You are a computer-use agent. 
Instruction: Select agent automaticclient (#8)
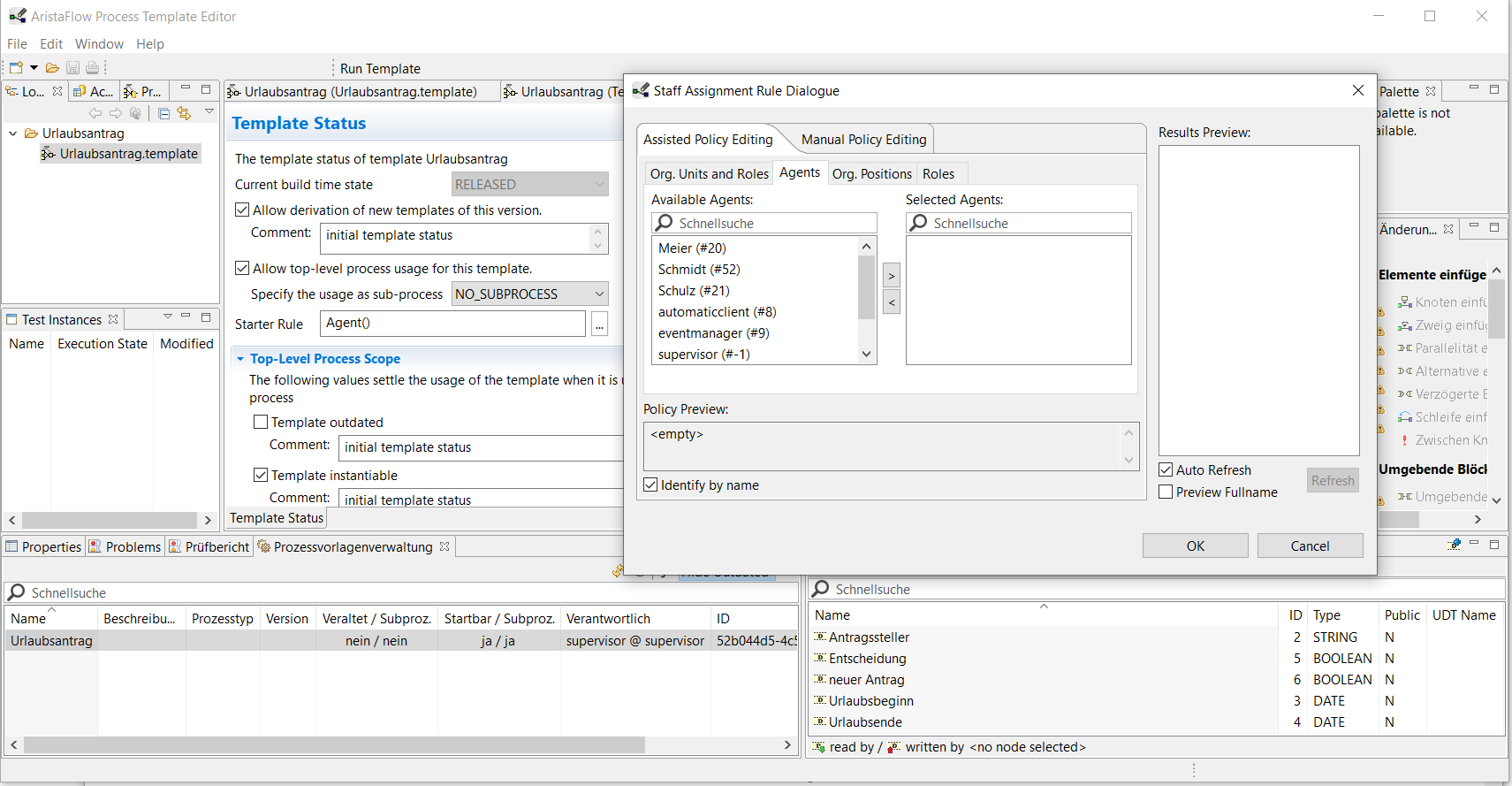pos(717,312)
